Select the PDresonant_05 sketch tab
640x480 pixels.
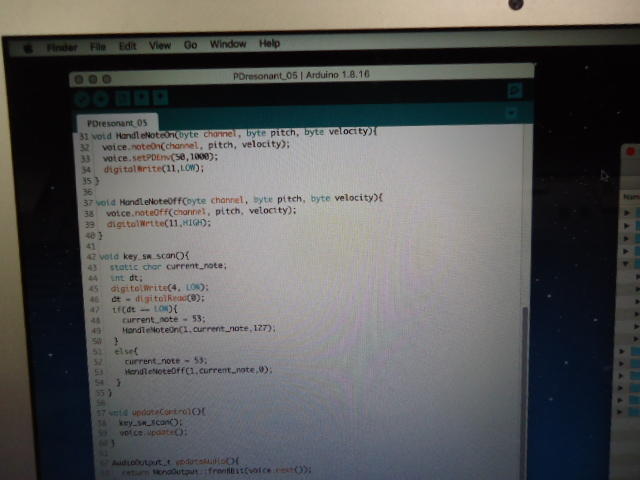(x=117, y=123)
